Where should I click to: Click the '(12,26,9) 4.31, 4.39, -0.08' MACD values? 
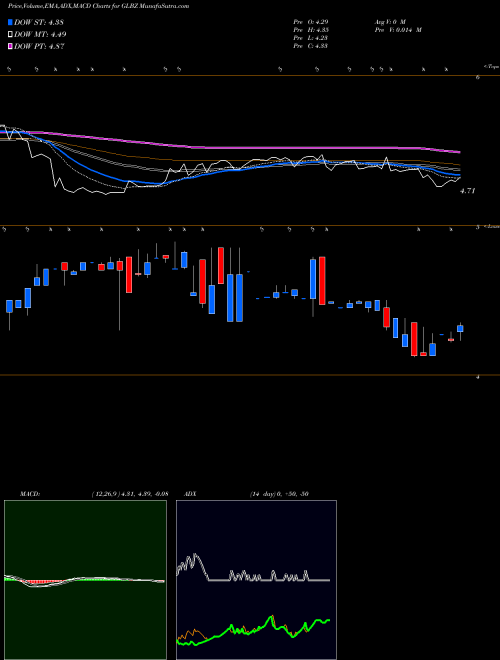click(130, 494)
